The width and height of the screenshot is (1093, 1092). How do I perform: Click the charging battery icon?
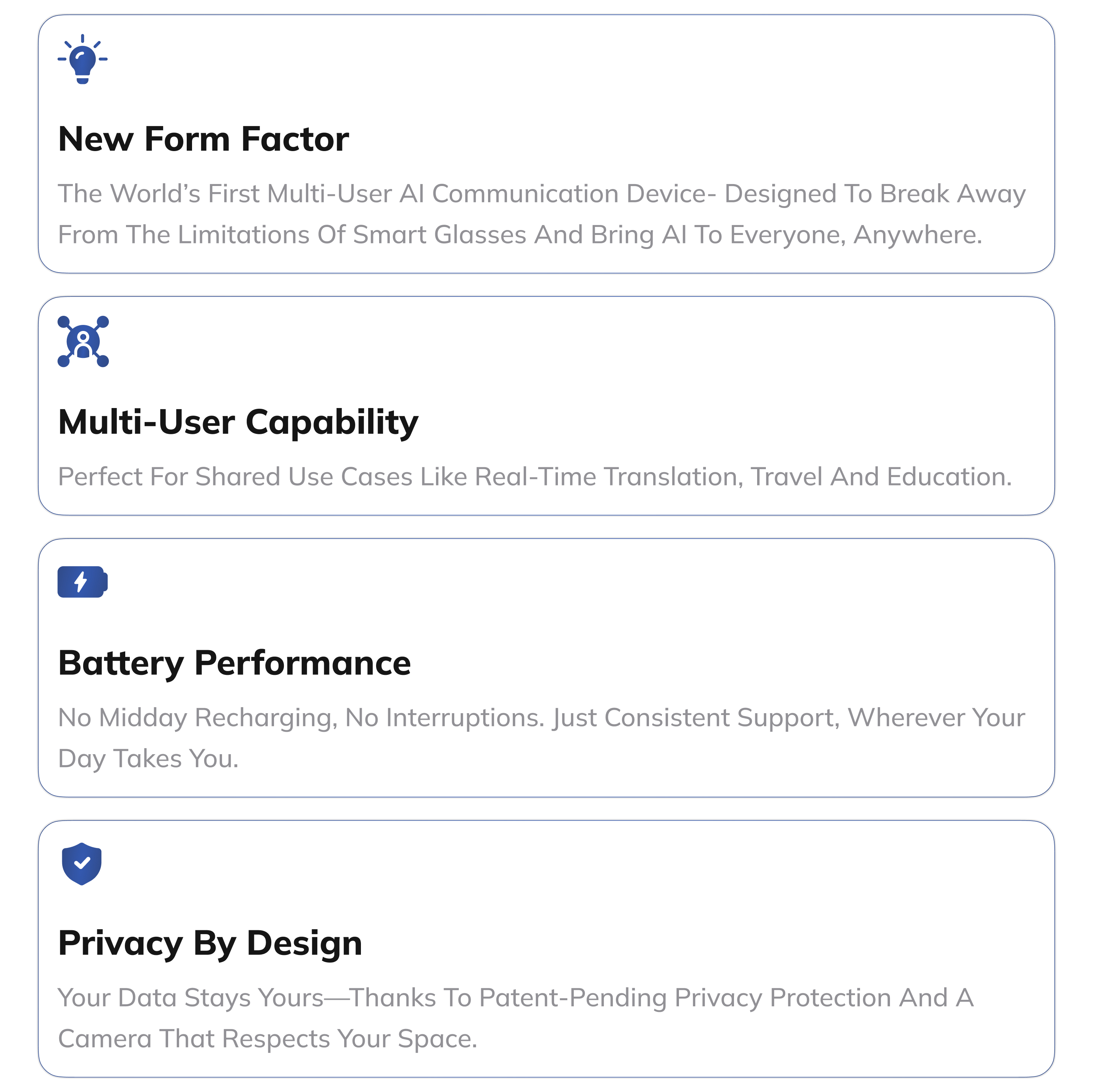pyautogui.click(x=83, y=581)
